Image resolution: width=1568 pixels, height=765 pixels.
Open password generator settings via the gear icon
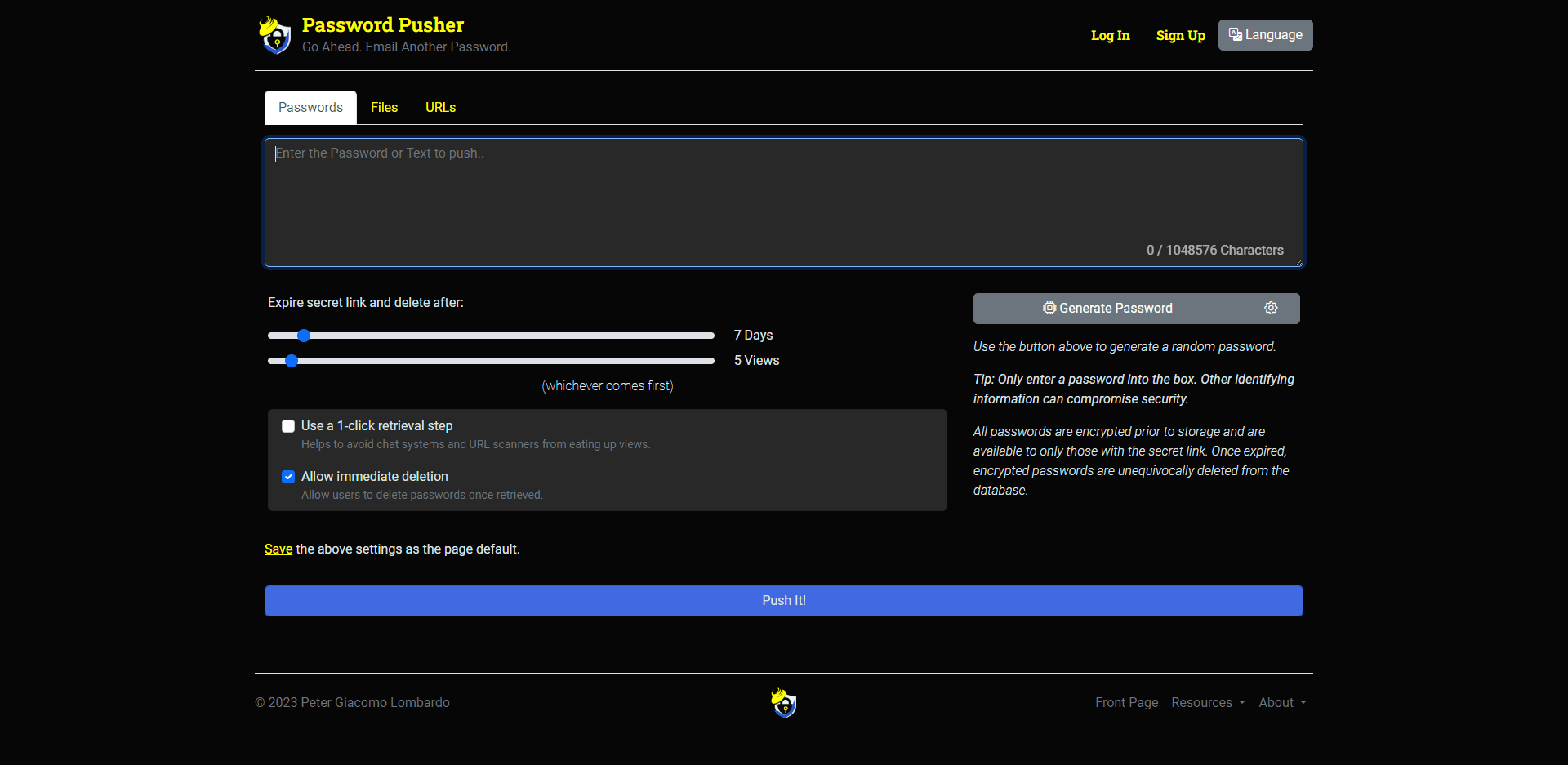point(1271,308)
